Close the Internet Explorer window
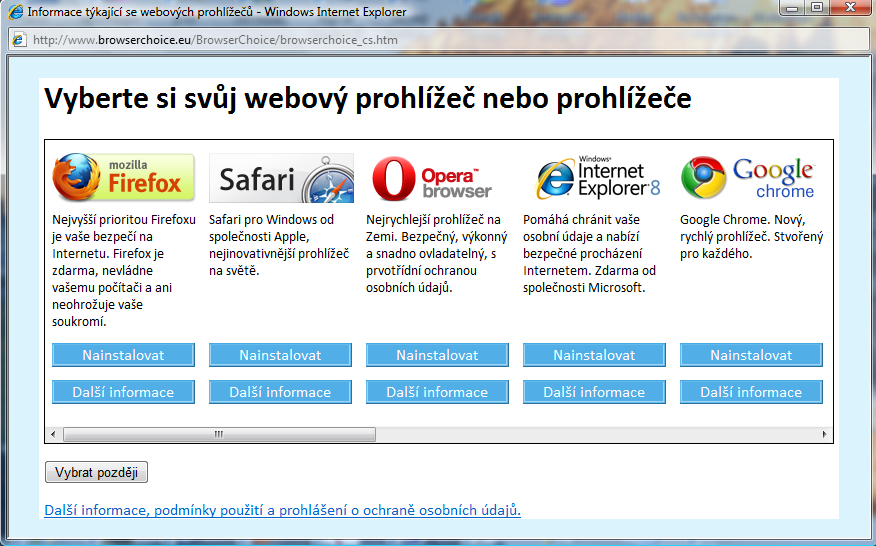This screenshot has width=876, height=546. 851,8
